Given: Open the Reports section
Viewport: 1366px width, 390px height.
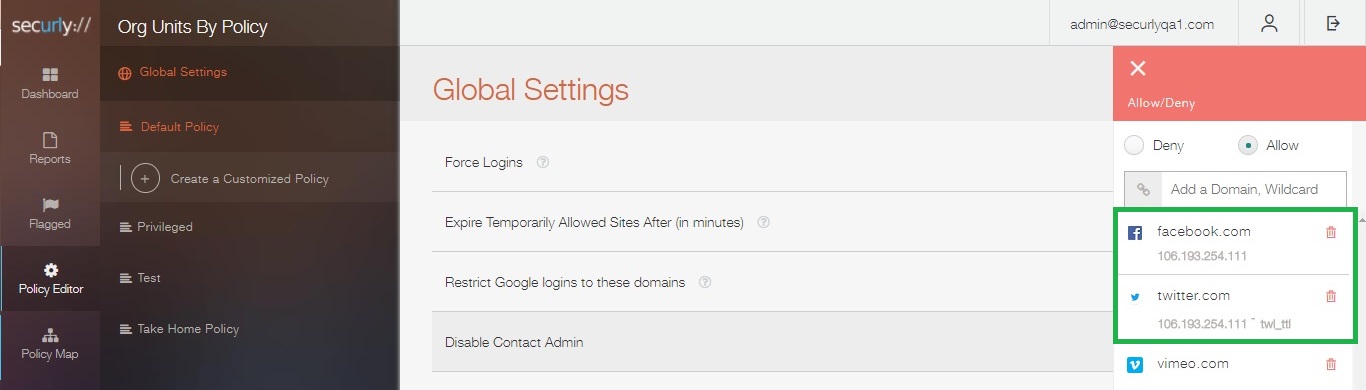Looking at the screenshot, I should [x=50, y=149].
